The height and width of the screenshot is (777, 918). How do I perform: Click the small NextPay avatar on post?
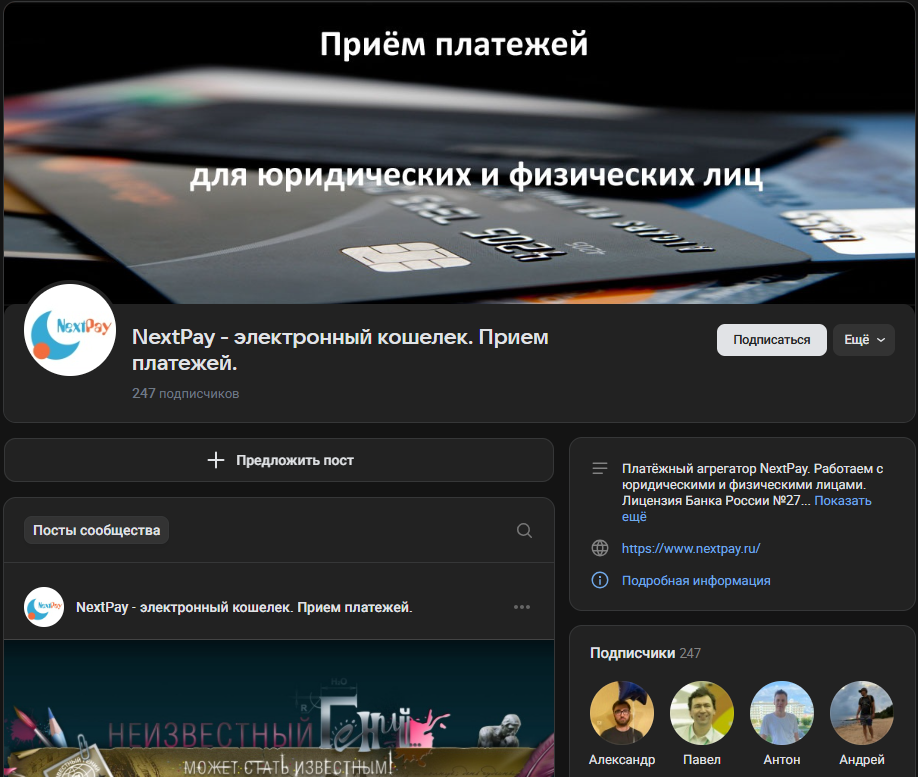click(x=44, y=607)
